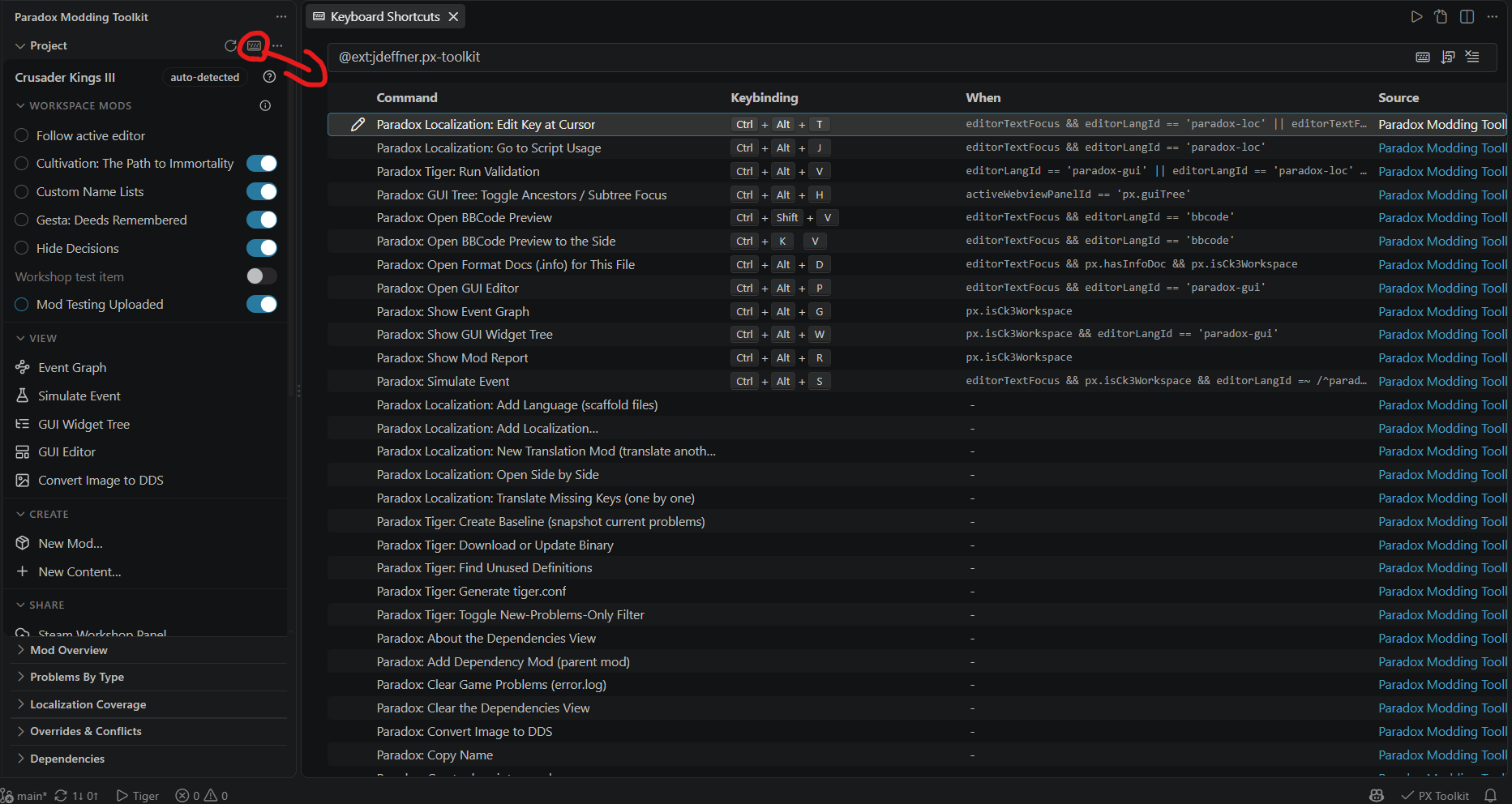Screen dimensions: 1512x804
Task: Select 'Paradox Tiger: Generate tiger.conf' row
Action: [x=917, y=592]
